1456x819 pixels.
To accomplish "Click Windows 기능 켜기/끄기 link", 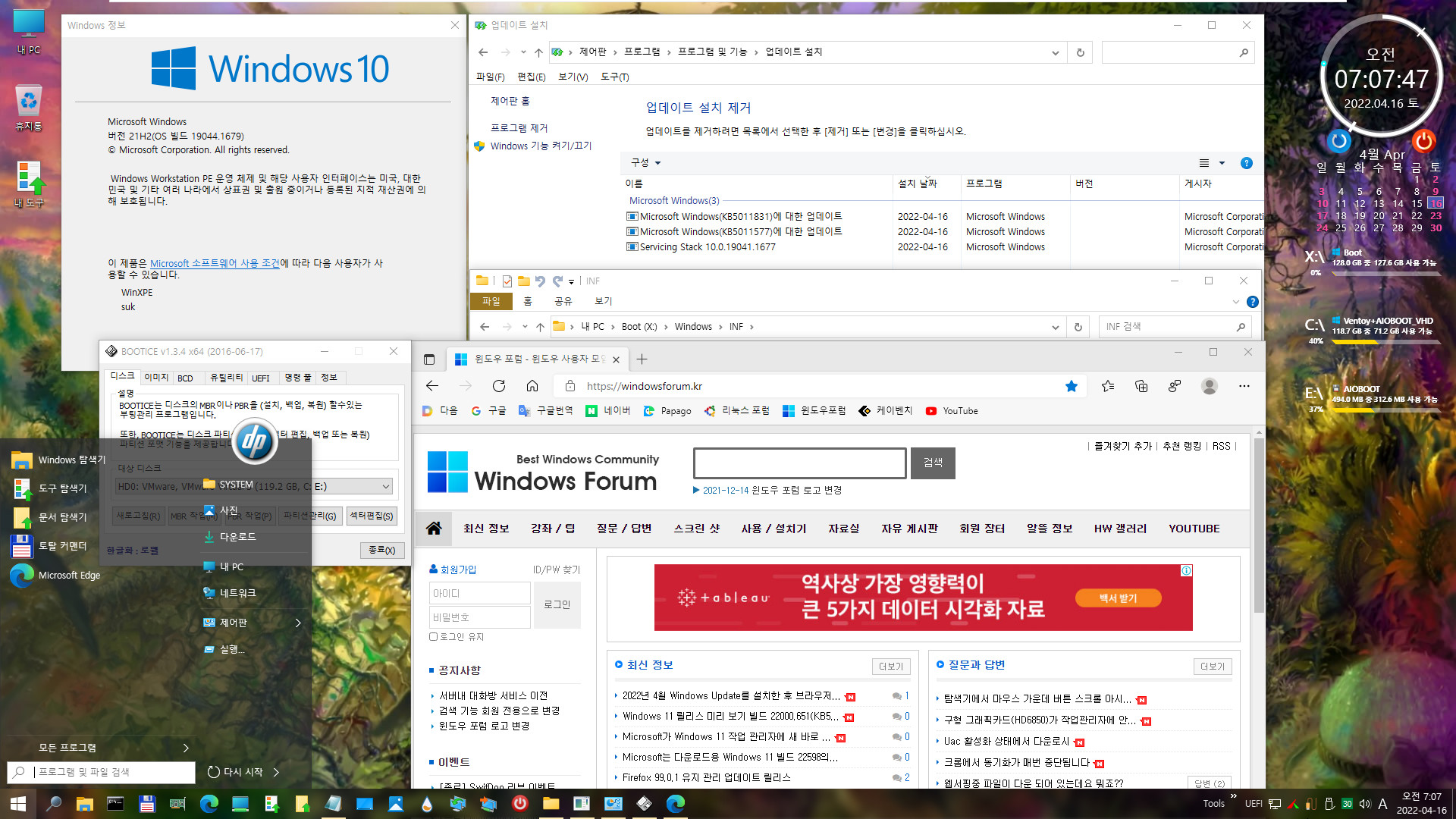I will tap(541, 146).
